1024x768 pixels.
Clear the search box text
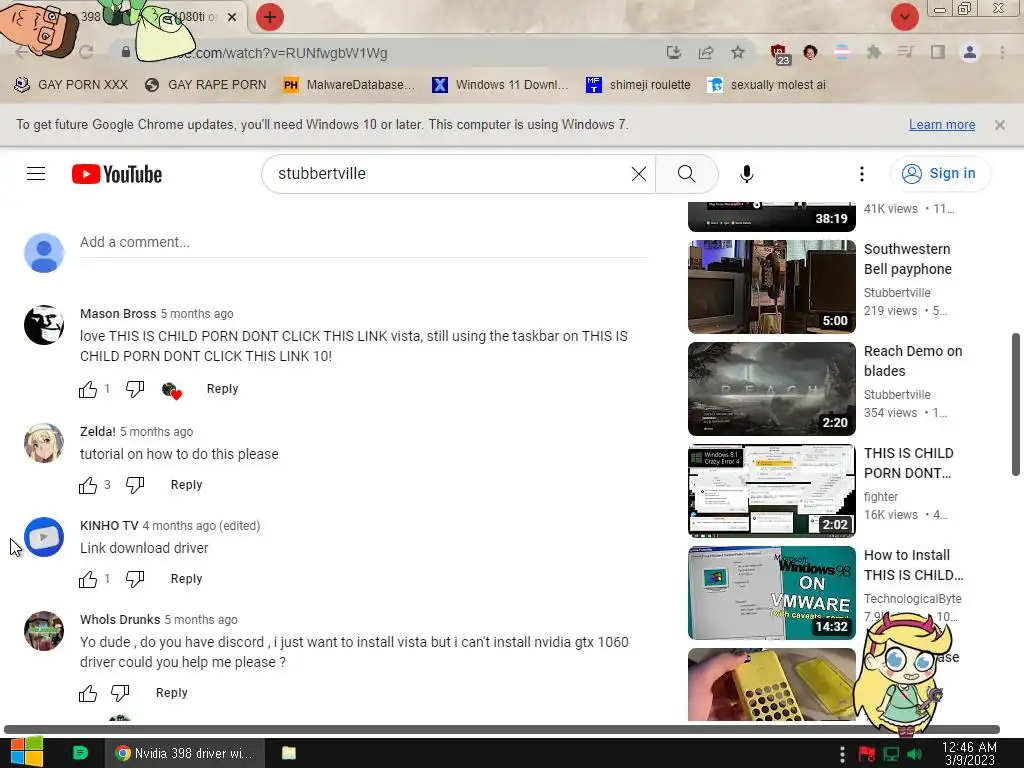[639, 174]
